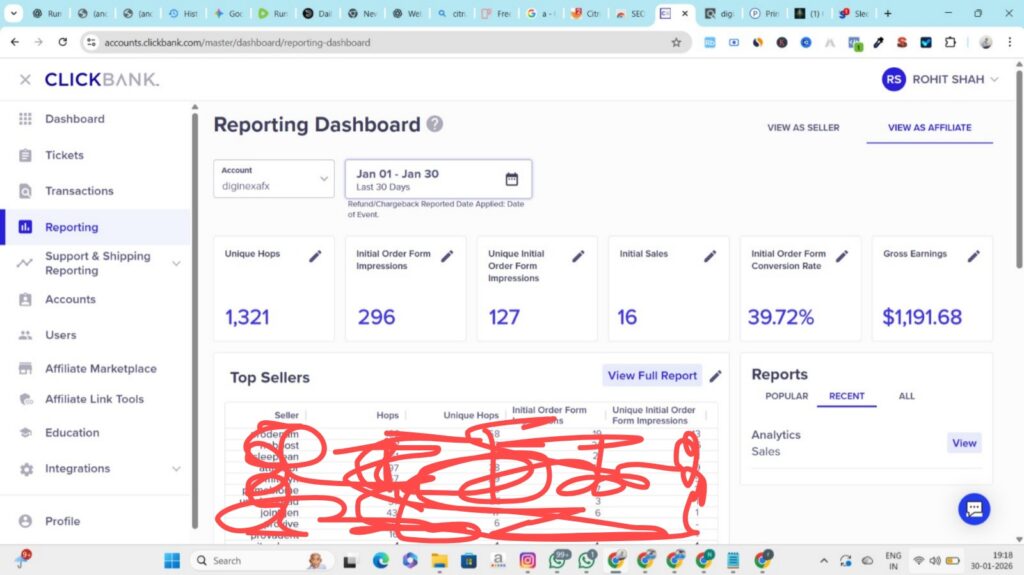Image resolution: width=1024 pixels, height=575 pixels.
Task: Close the sidebar using the X icon
Action: (25, 79)
